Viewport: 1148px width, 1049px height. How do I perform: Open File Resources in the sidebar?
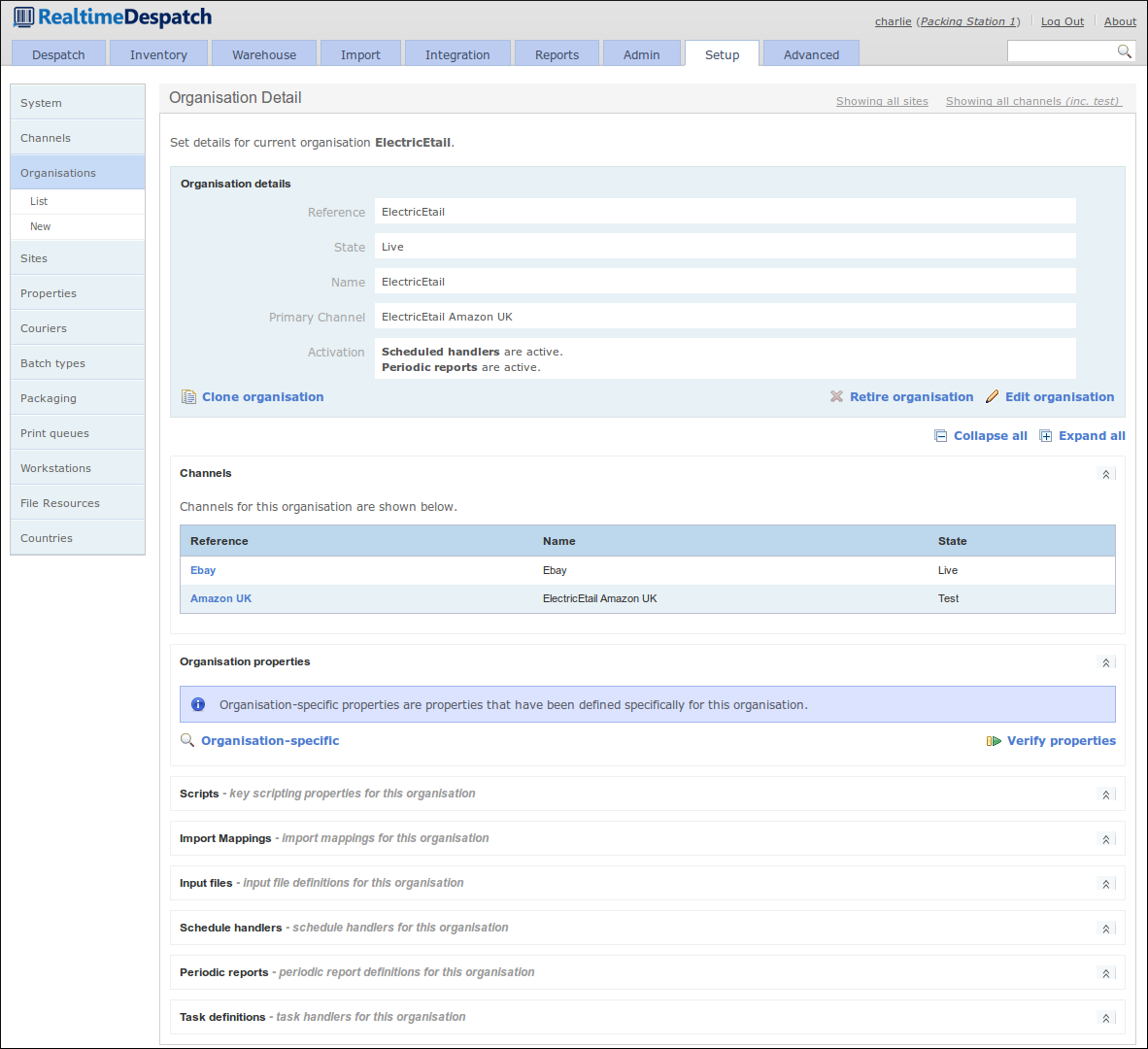[78, 503]
